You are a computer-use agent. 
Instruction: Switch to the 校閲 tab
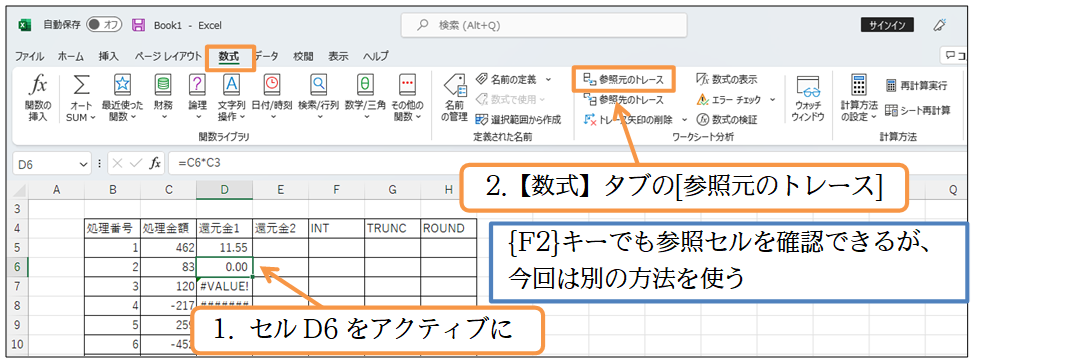pos(303,56)
